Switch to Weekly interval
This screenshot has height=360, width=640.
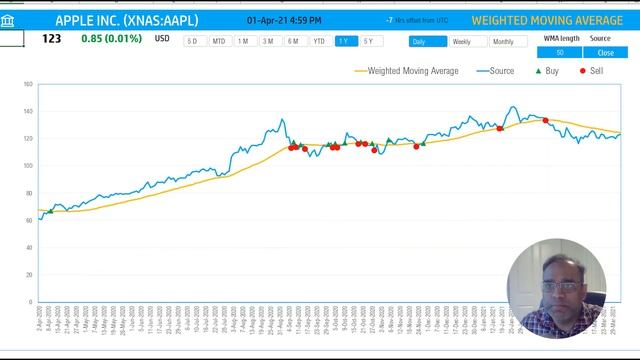(x=468, y=42)
